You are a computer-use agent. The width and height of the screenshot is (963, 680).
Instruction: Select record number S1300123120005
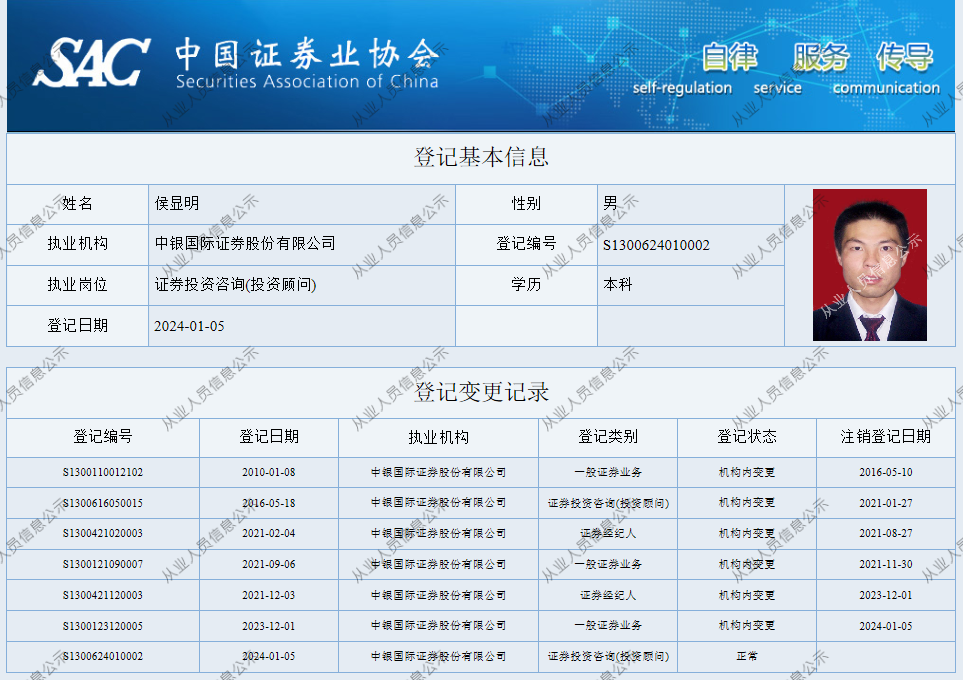(103, 626)
